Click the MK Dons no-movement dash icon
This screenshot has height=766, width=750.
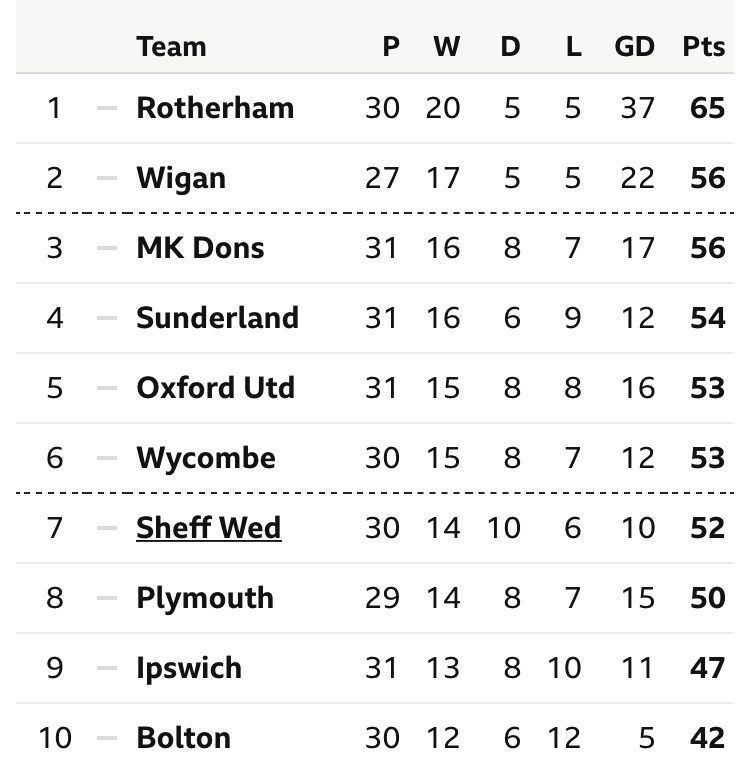click(106, 248)
